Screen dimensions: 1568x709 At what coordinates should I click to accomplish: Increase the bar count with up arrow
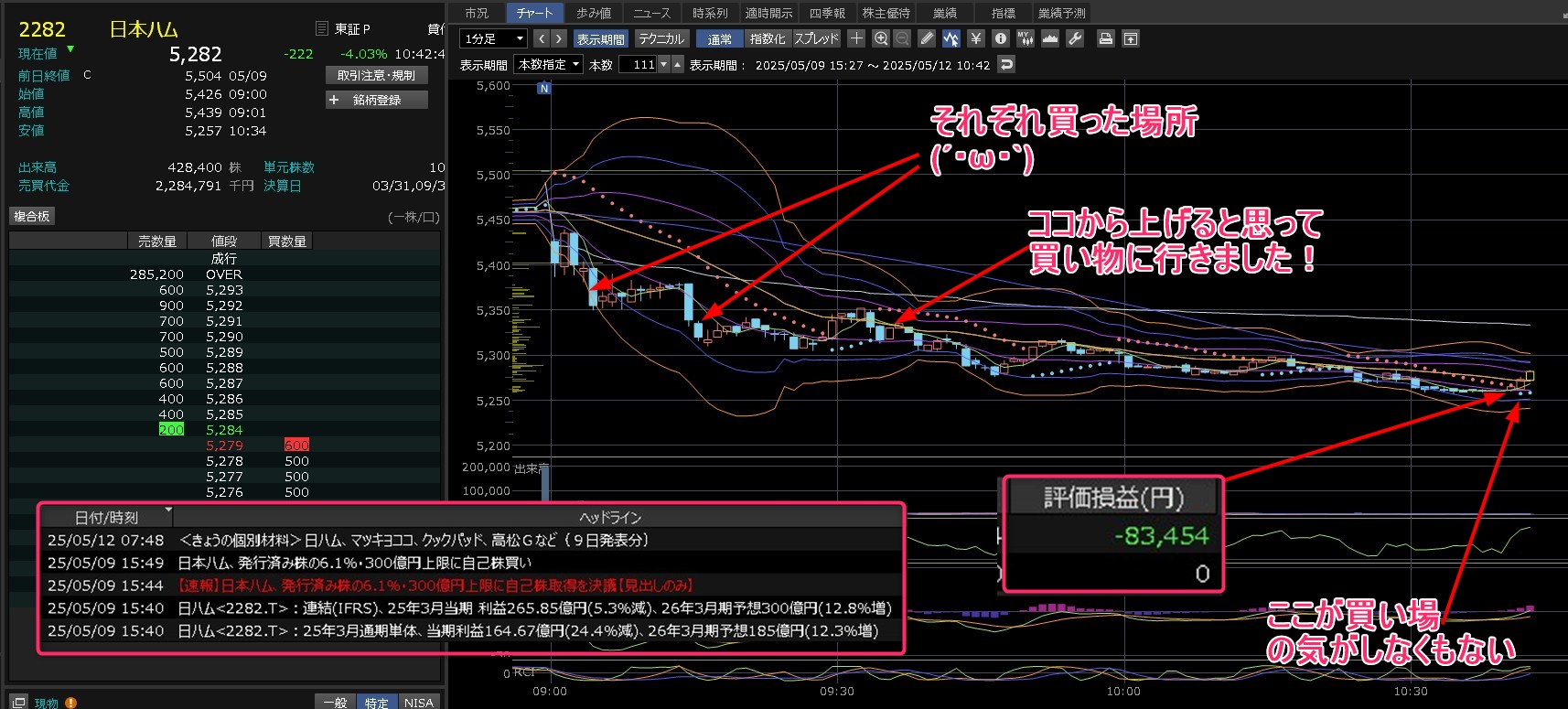click(x=677, y=64)
